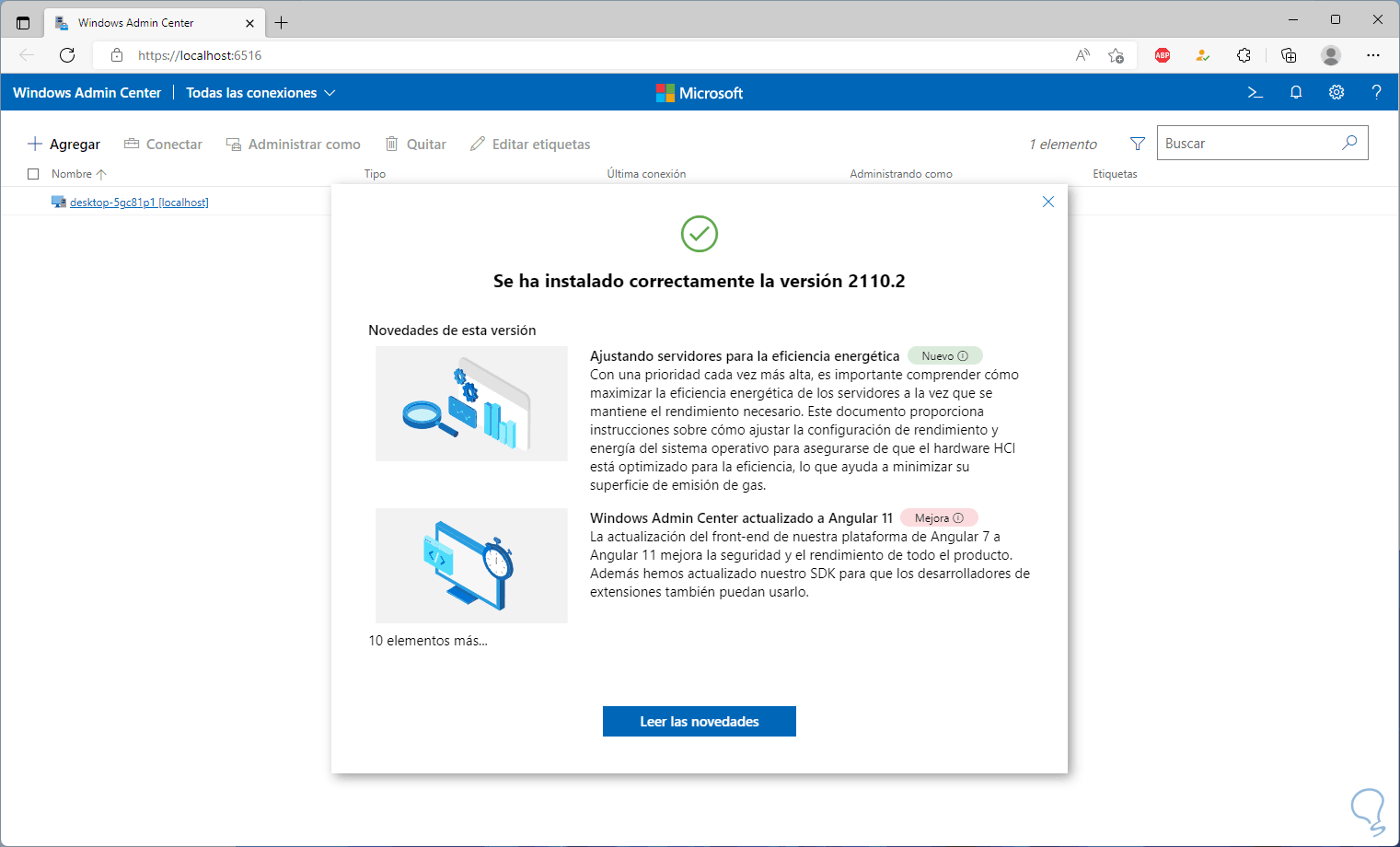Click the info icon on Mejora badge
The width and height of the screenshot is (1400, 847).
(958, 518)
